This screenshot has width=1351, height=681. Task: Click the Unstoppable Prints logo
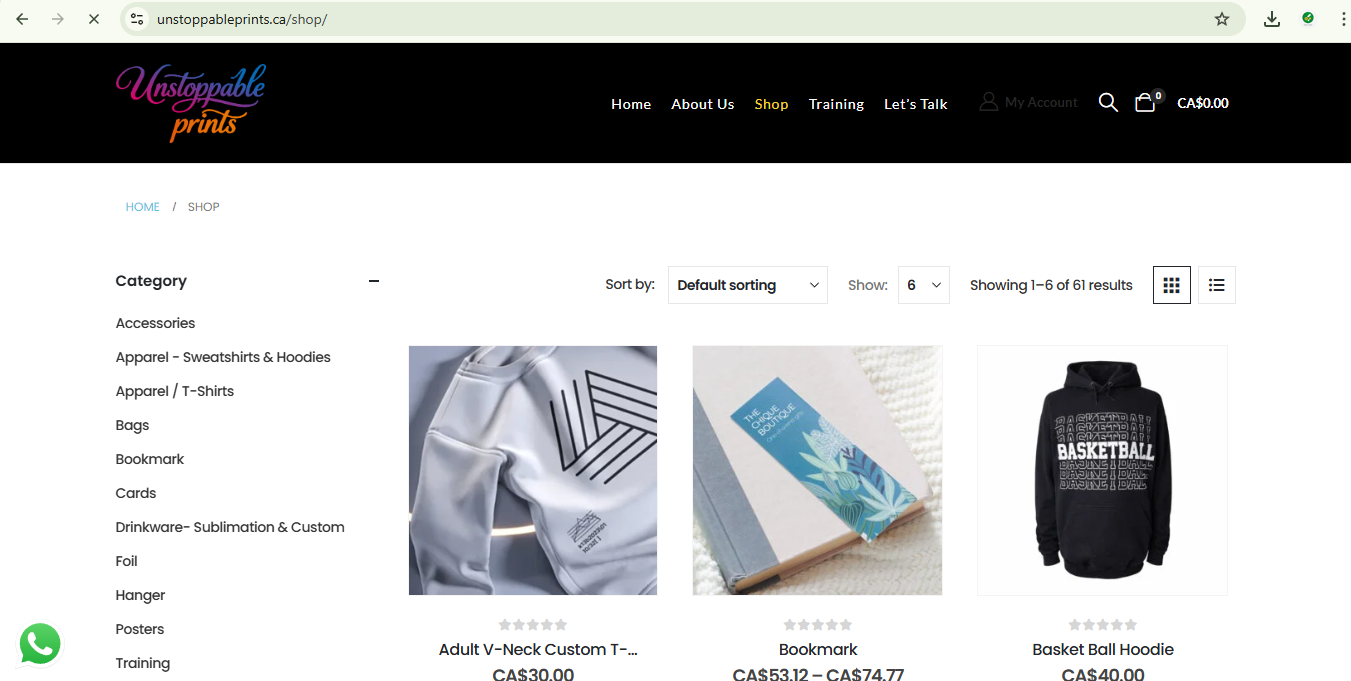(x=191, y=102)
